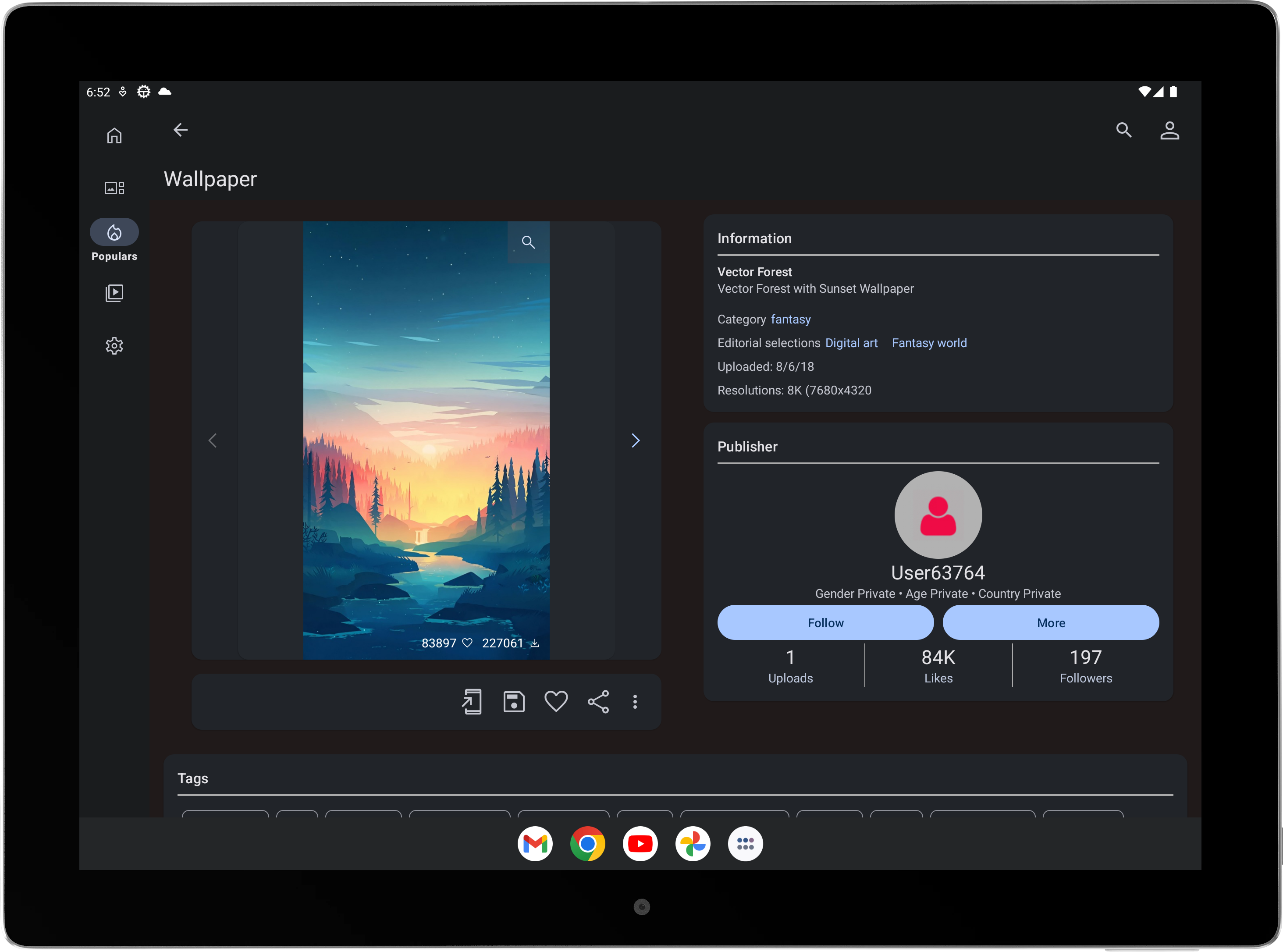Save the wallpaper with disk icon

click(x=514, y=701)
